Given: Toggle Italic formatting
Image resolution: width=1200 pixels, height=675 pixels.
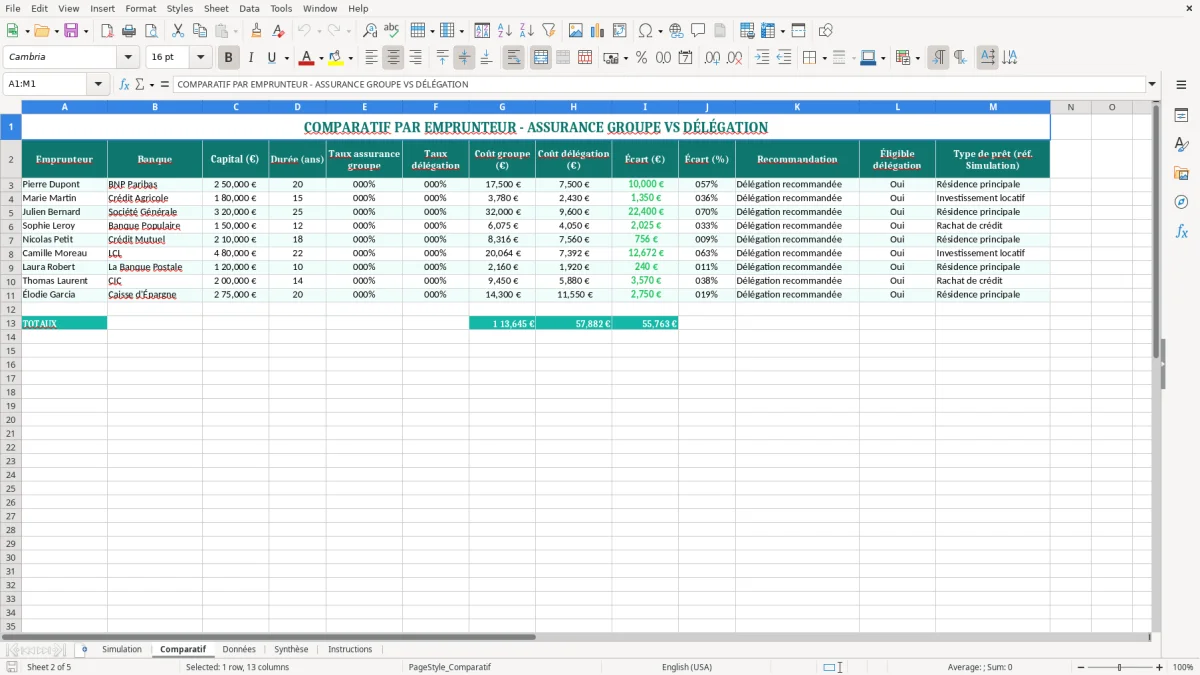Looking at the screenshot, I should tap(251, 58).
